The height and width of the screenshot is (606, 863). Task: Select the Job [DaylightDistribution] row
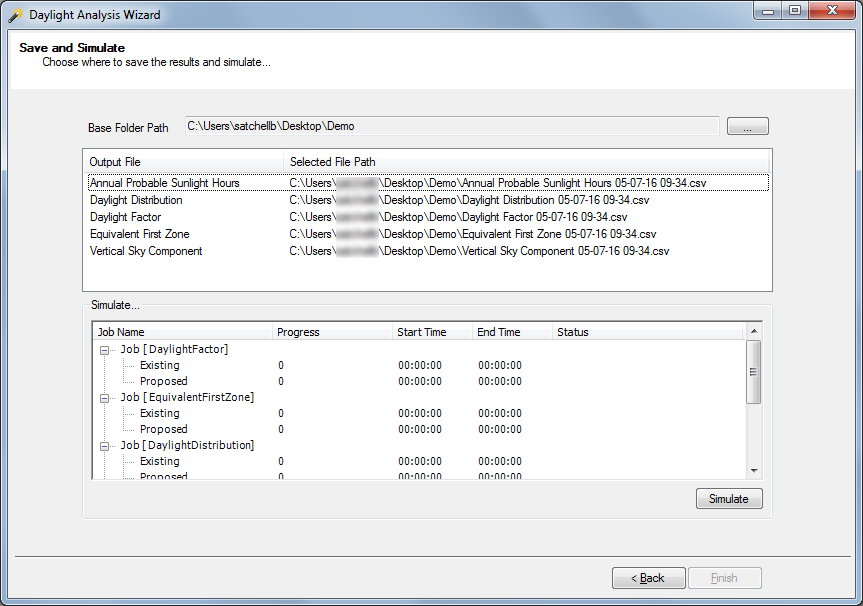(187, 445)
